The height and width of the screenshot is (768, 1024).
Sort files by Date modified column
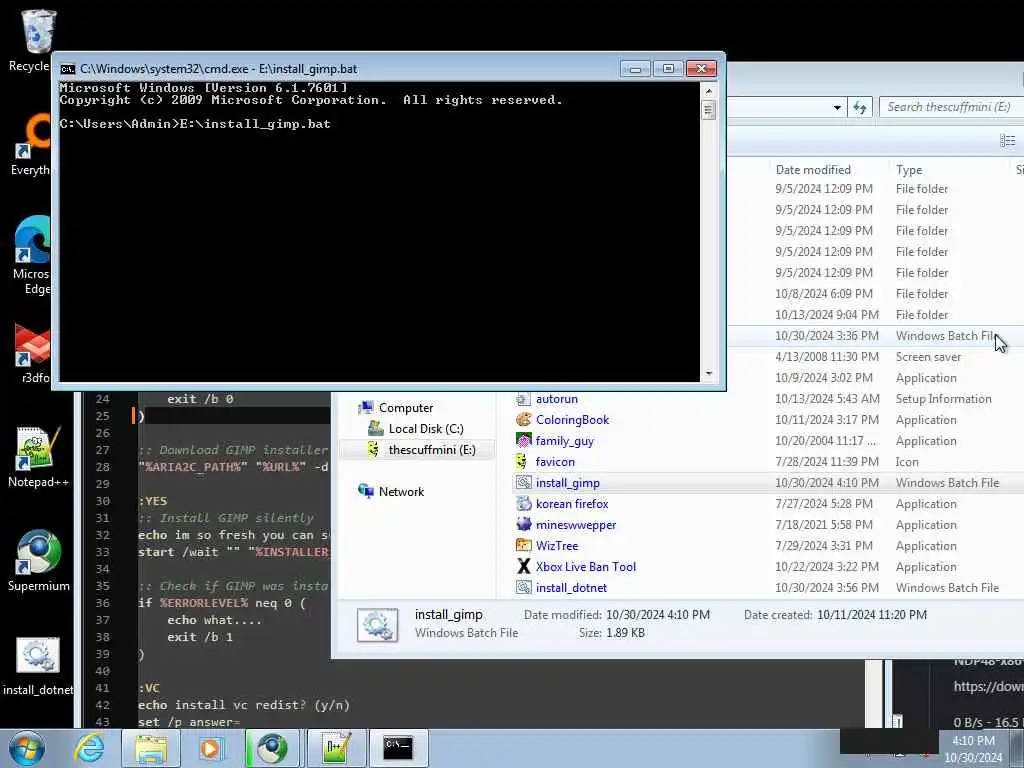[x=813, y=169]
